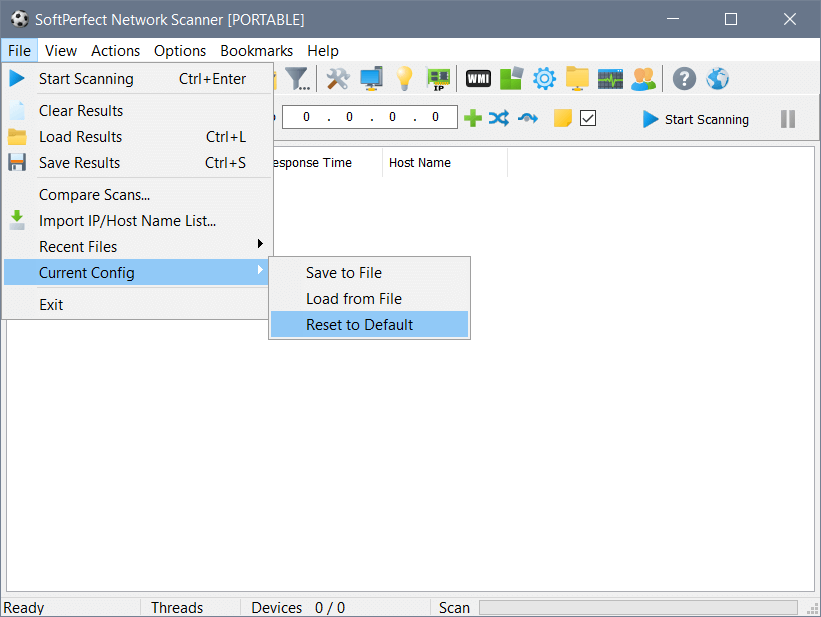The height and width of the screenshot is (617, 821).
Task: Open the Bookmarks menu
Action: 257,51
